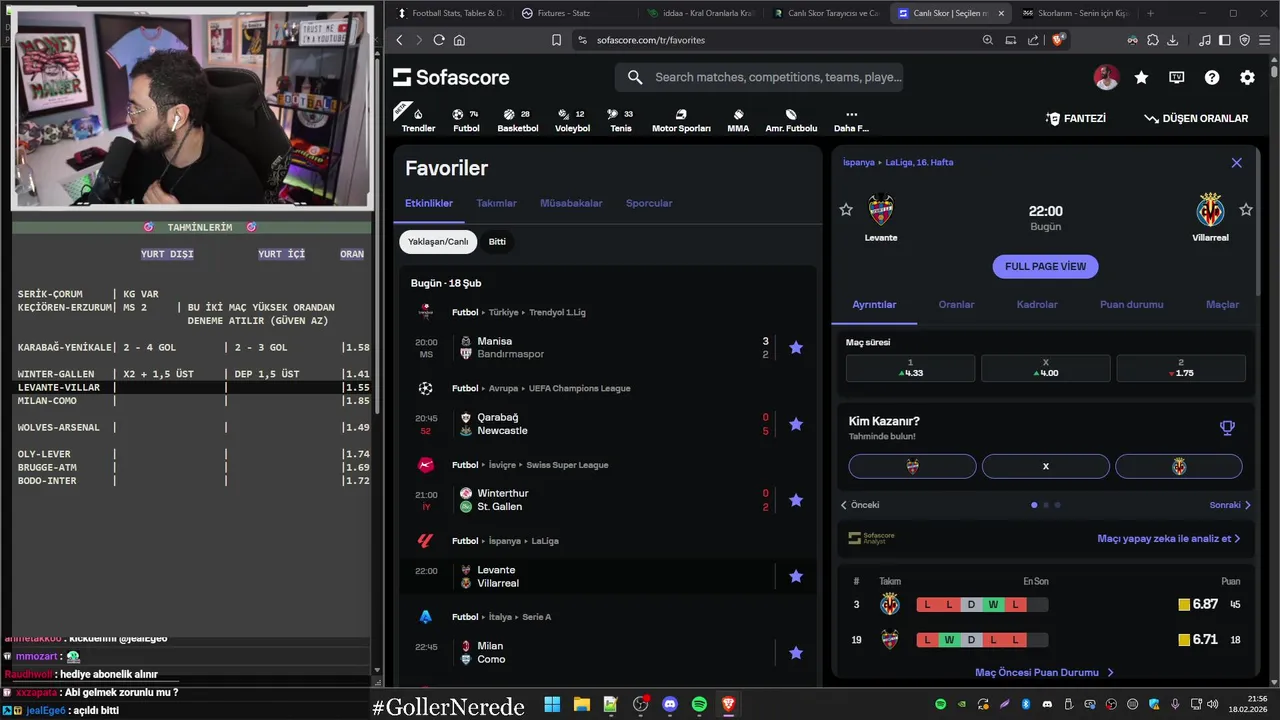Go to the Sonraki card
This screenshot has height=720, width=1280.
[1230, 505]
